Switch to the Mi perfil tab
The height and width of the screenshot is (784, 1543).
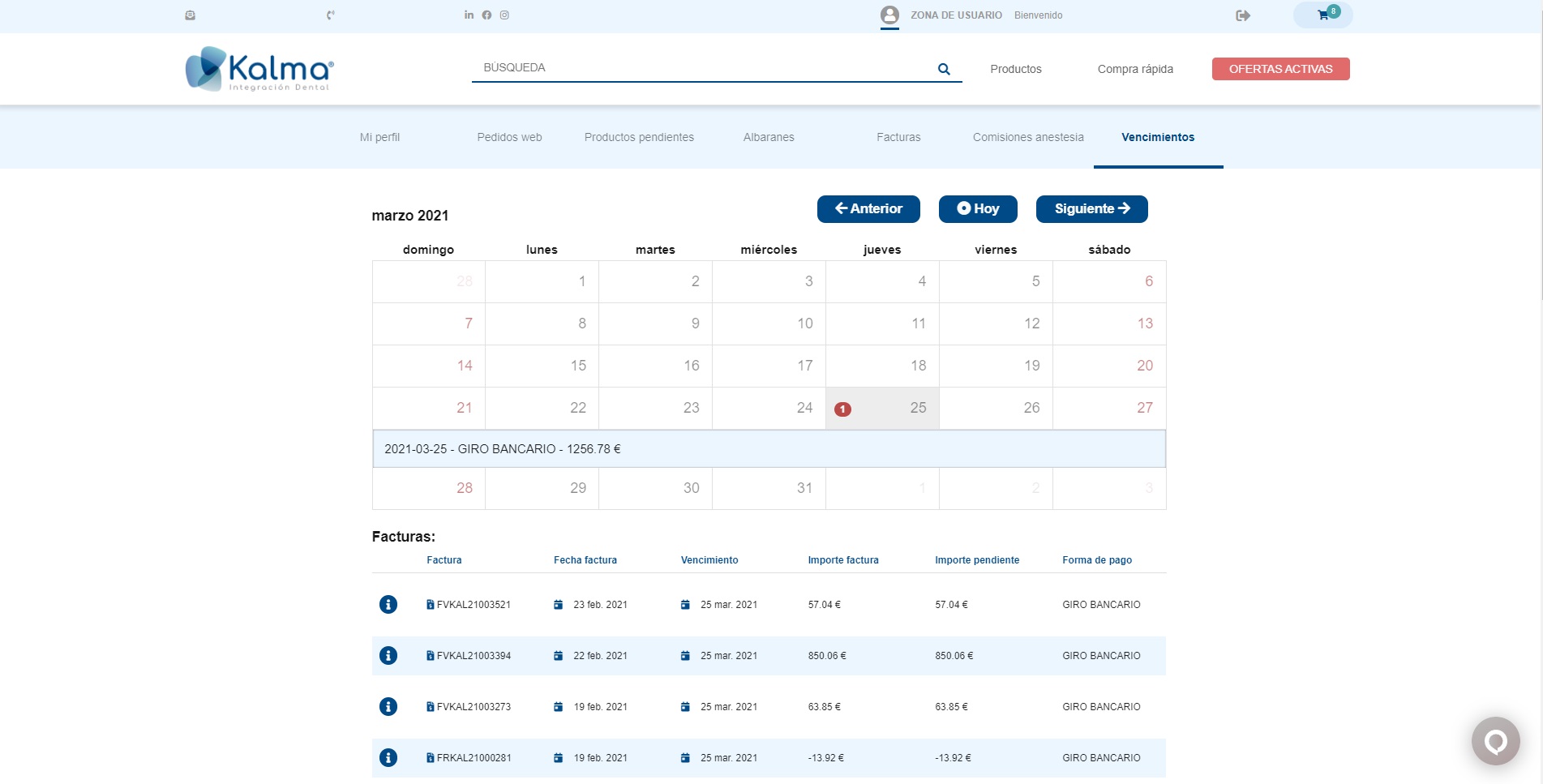379,137
